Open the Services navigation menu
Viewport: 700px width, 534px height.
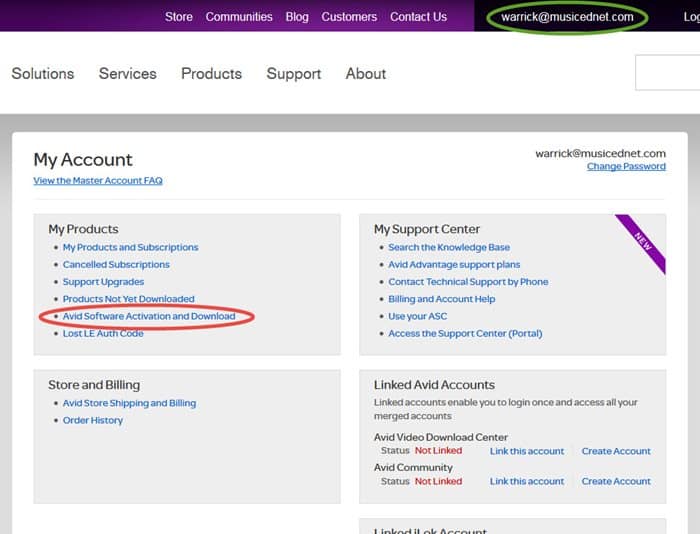[128, 74]
